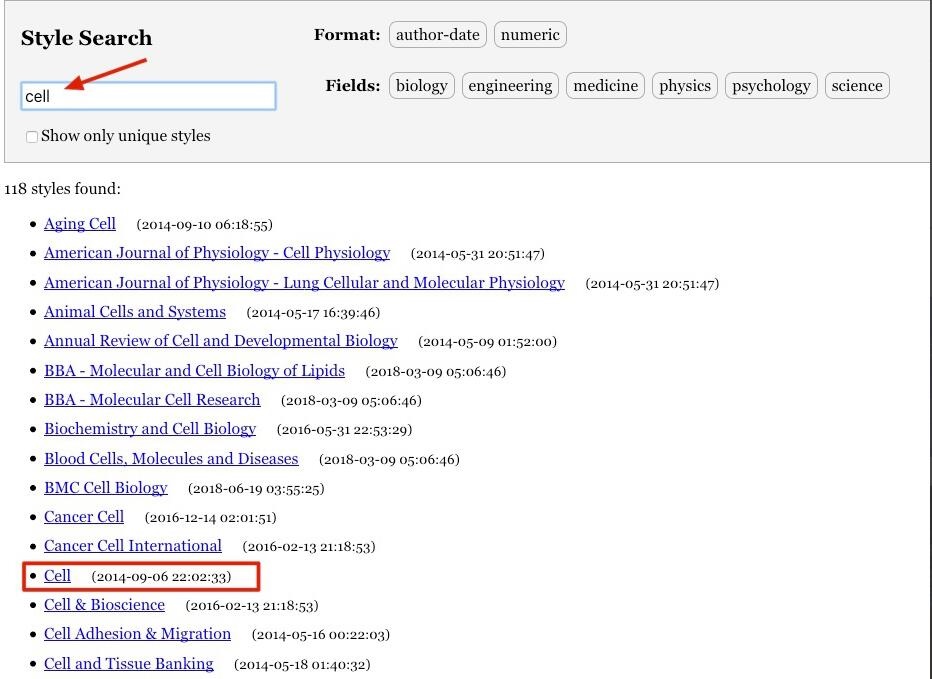Click the Biochemistry and Cell Biology timestamp 2016-05-31

345,430
